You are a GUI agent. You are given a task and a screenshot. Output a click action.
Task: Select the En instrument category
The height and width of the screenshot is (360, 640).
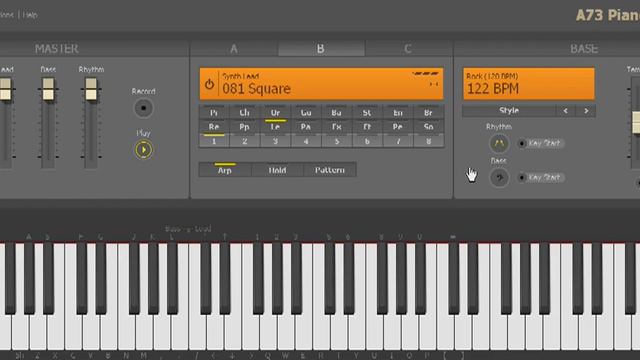[398, 113]
